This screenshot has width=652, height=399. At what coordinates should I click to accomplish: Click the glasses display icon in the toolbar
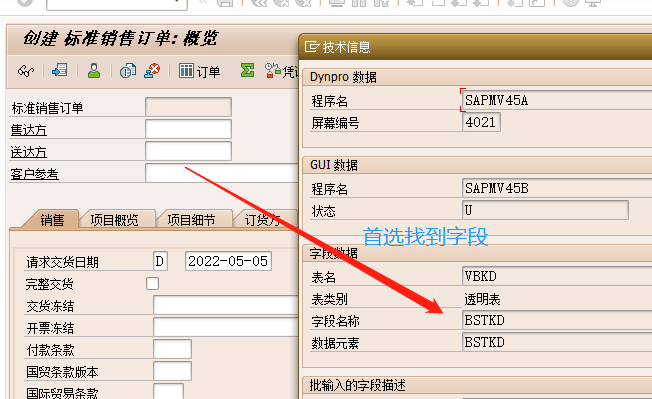click(26, 71)
